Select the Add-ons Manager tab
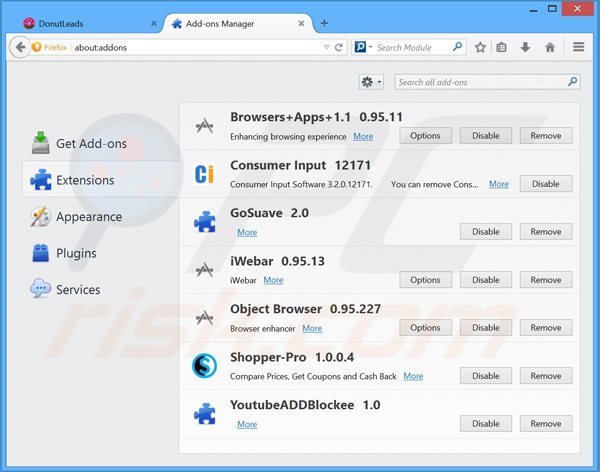Image resolution: width=600 pixels, height=472 pixels. 238,24
